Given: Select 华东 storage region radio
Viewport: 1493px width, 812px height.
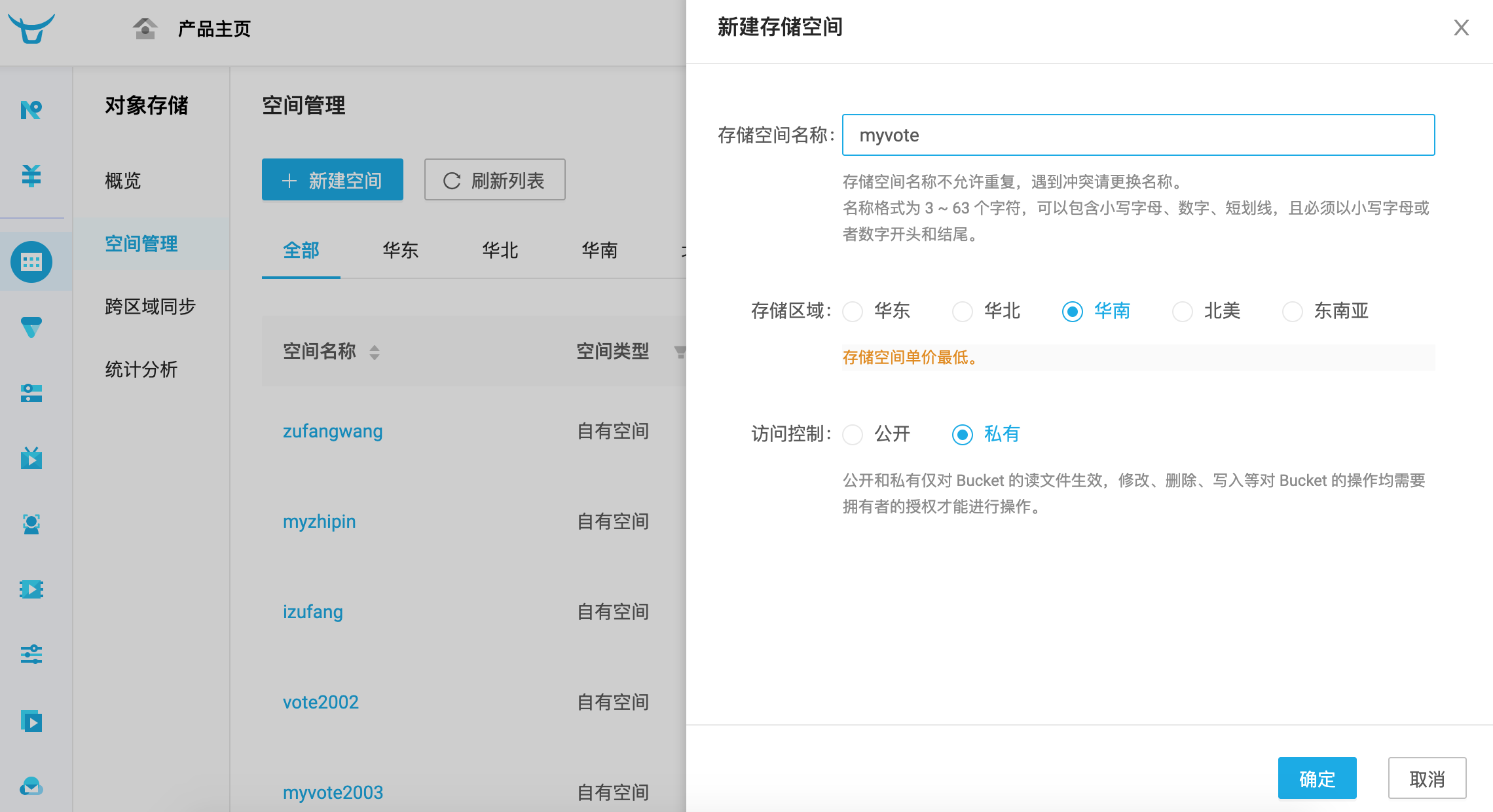Looking at the screenshot, I should [853, 311].
